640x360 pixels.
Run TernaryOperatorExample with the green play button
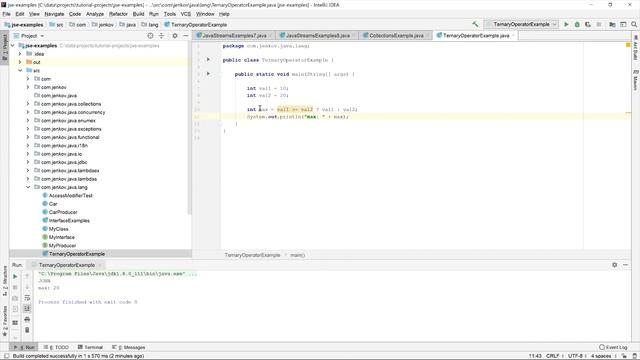pos(566,24)
